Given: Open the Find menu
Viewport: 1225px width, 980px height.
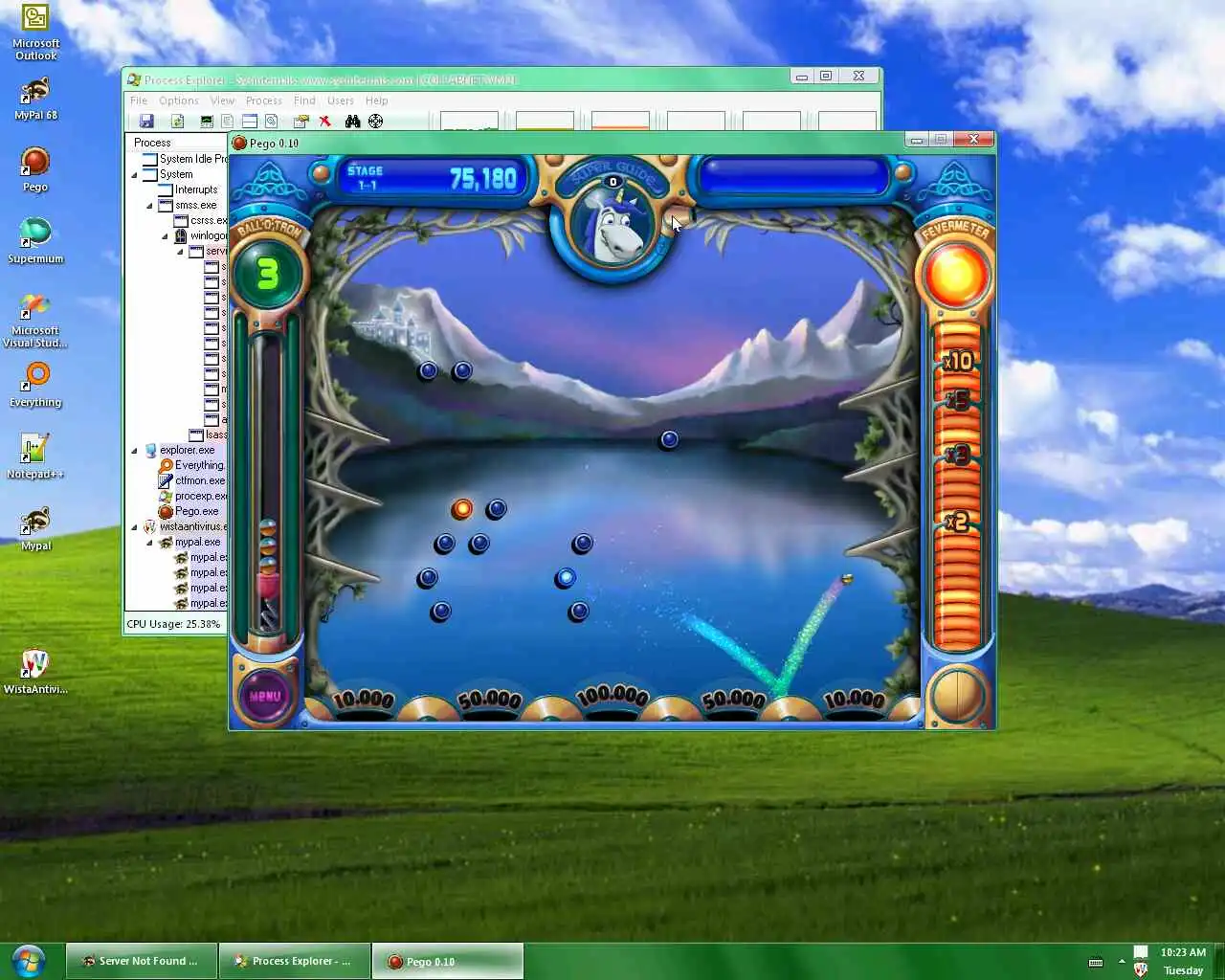Looking at the screenshot, I should click(x=304, y=100).
